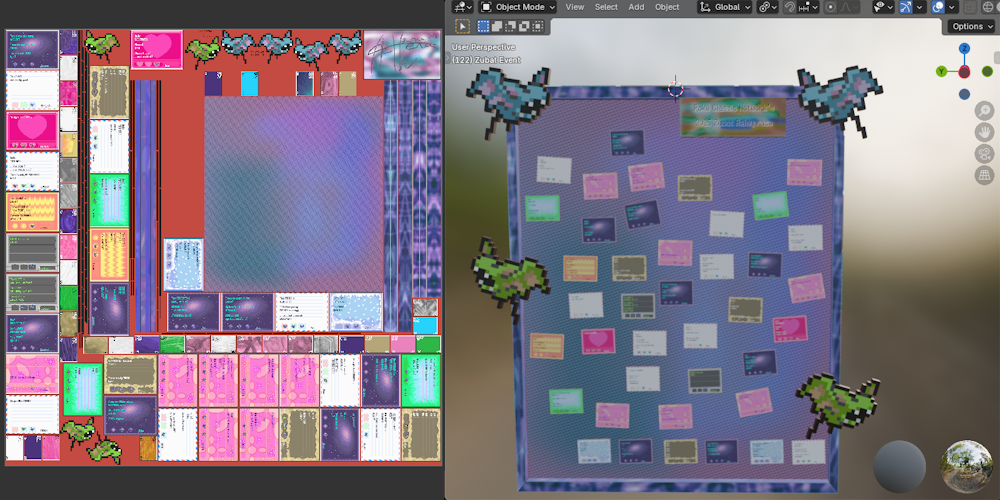Screen dimensions: 1000x500
Task: Open the editor type selector
Action: point(462,7)
